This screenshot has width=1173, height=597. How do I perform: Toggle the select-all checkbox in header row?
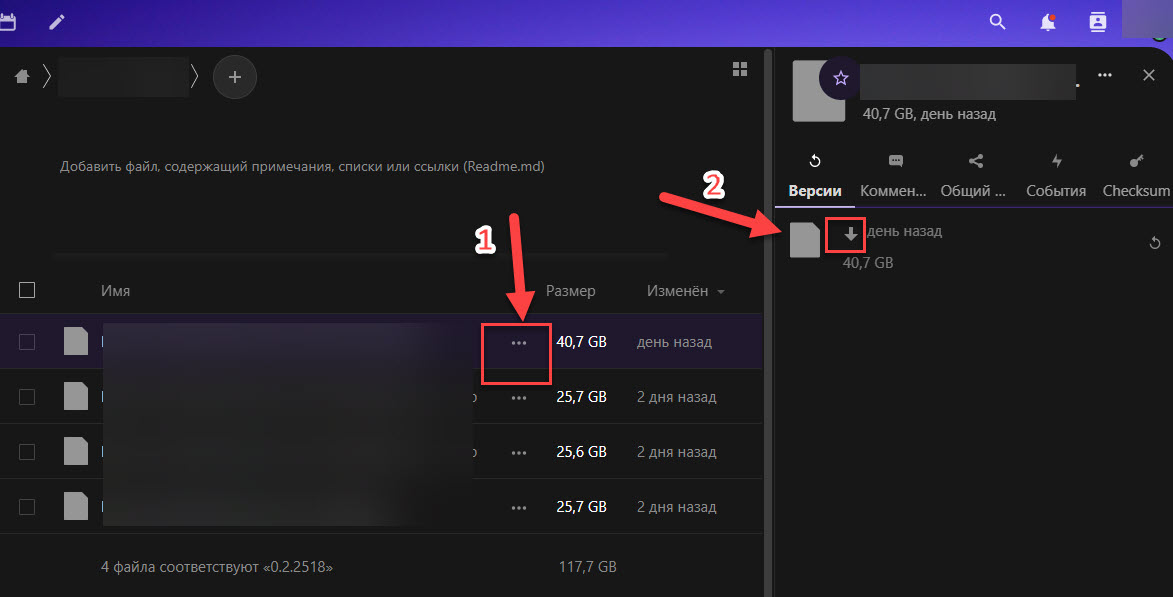pyautogui.click(x=27, y=290)
